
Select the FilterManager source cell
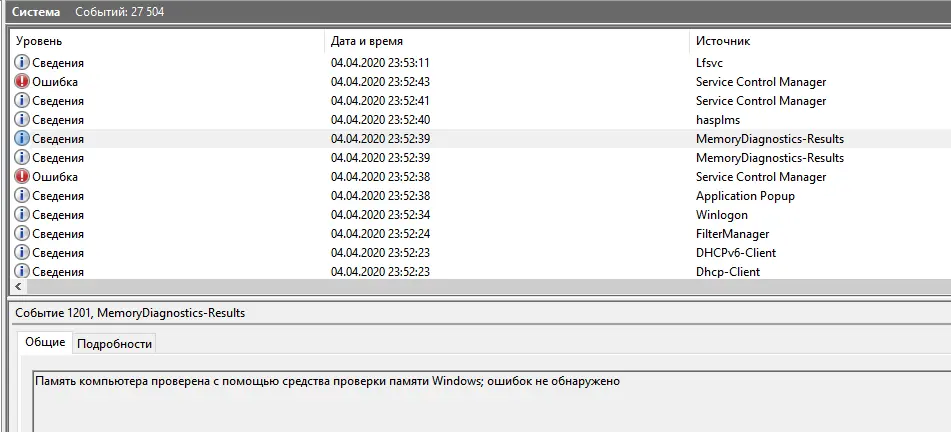(732, 234)
